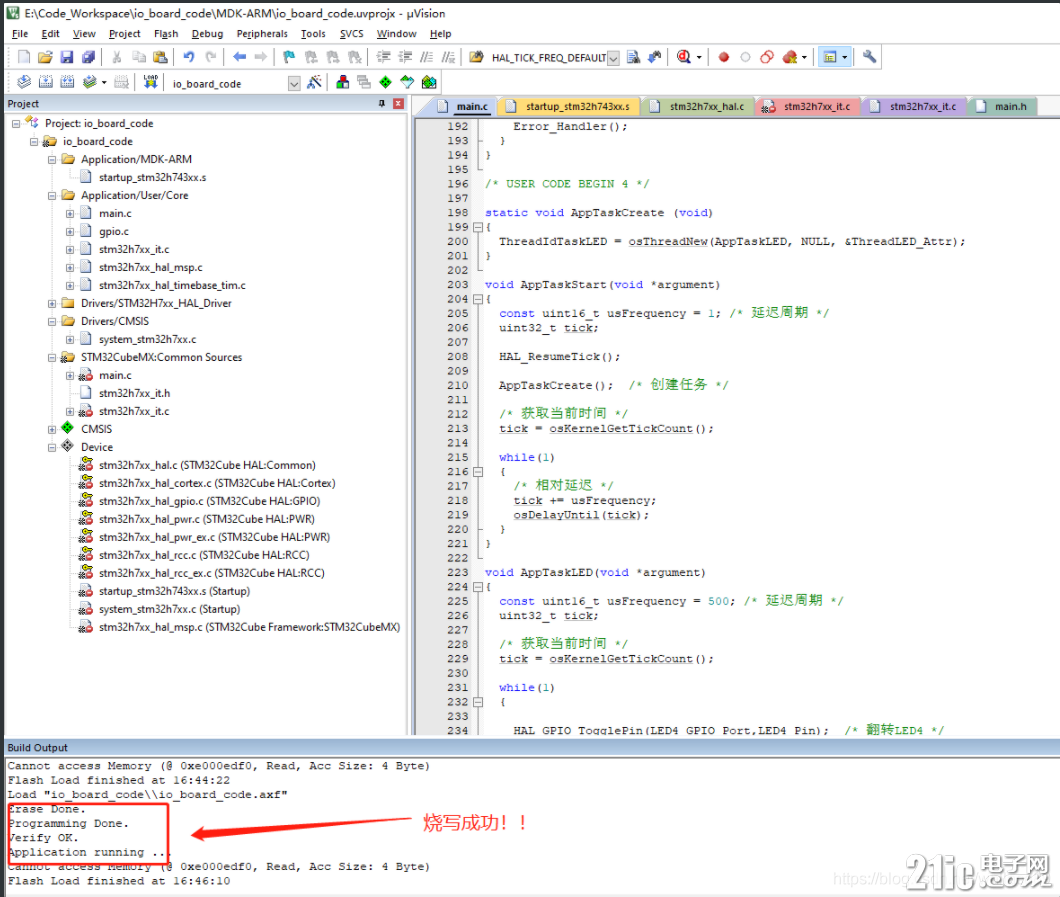Open Manage Run-Time Environment green diamond icon
This screenshot has width=1060, height=897.
tap(385, 82)
